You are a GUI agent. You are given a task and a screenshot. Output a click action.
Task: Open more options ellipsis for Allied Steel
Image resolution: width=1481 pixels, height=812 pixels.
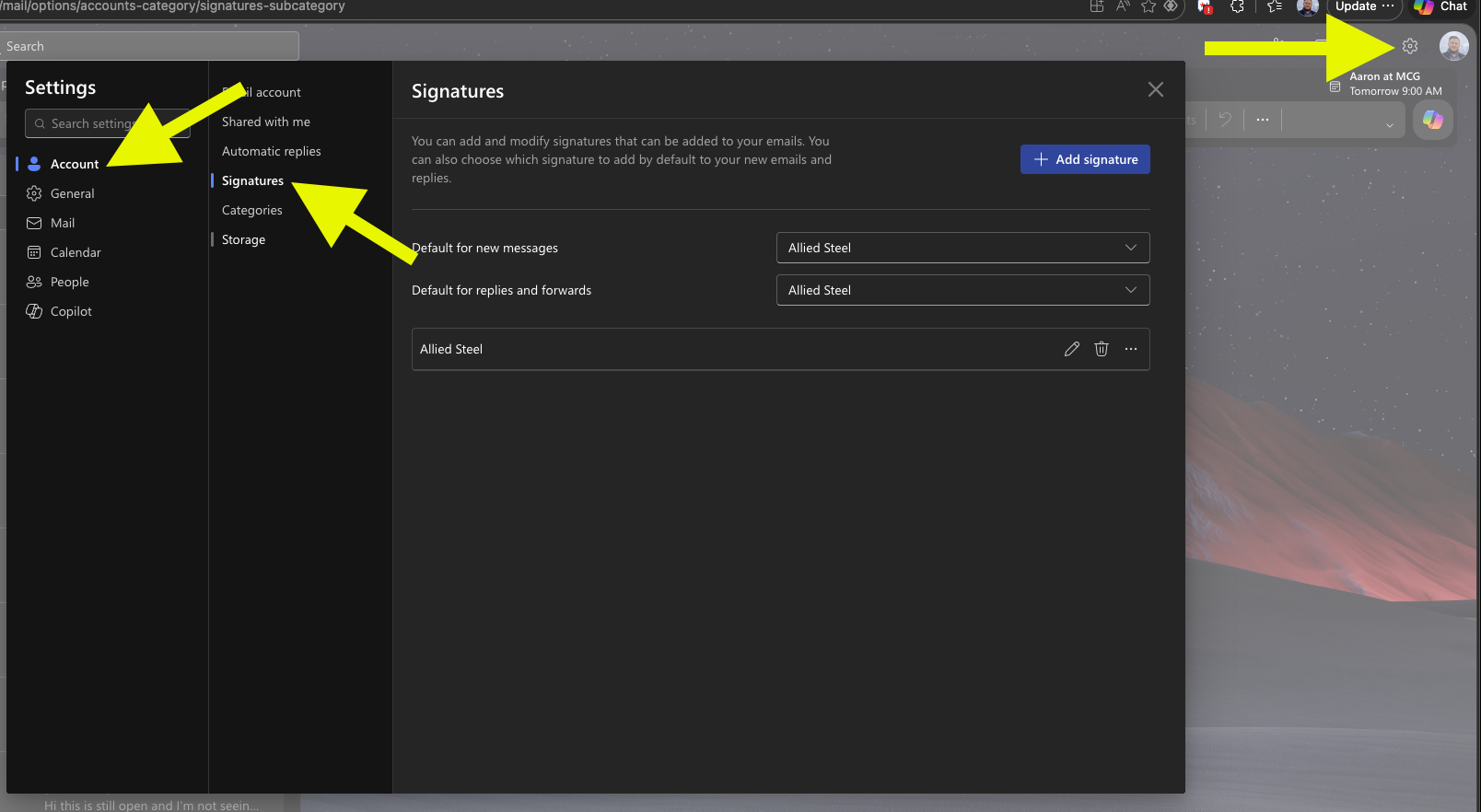tap(1130, 349)
